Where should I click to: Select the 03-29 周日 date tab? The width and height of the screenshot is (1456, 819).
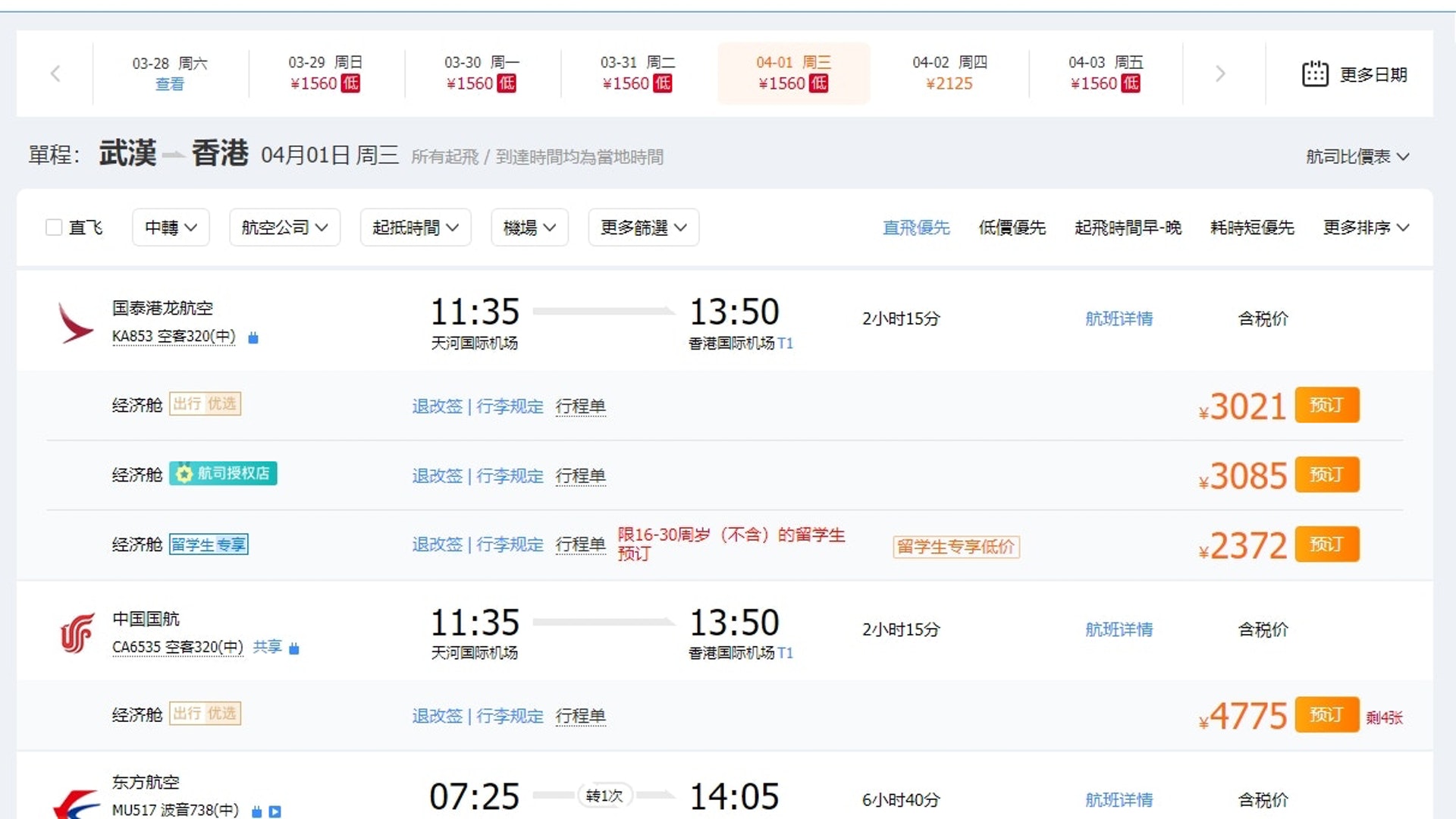[325, 74]
